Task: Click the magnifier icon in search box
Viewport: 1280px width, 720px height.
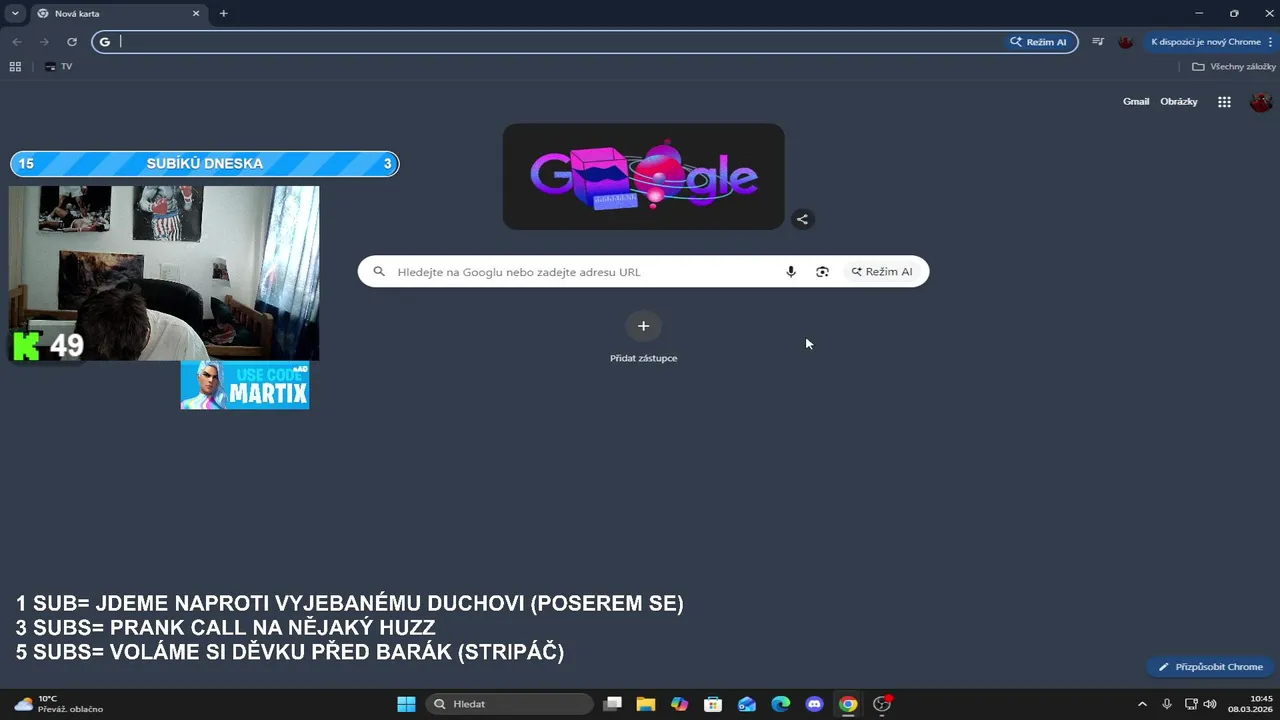Action: pyautogui.click(x=379, y=272)
